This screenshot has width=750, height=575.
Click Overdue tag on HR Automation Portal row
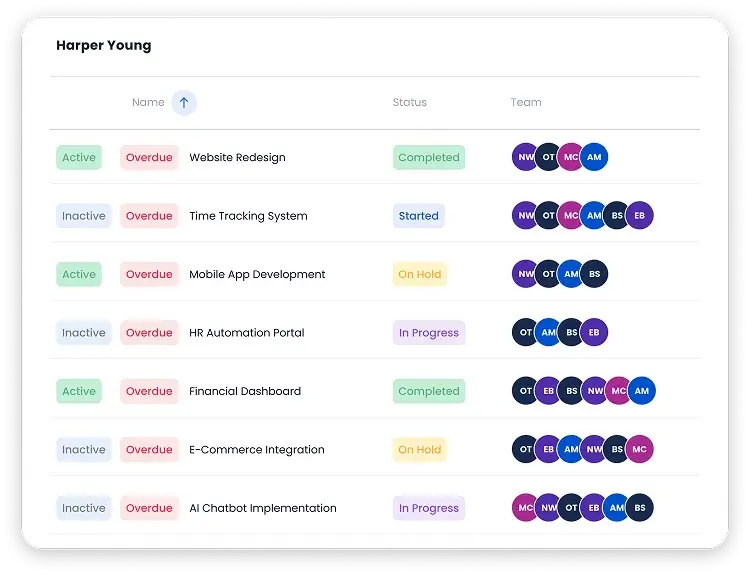click(x=149, y=332)
